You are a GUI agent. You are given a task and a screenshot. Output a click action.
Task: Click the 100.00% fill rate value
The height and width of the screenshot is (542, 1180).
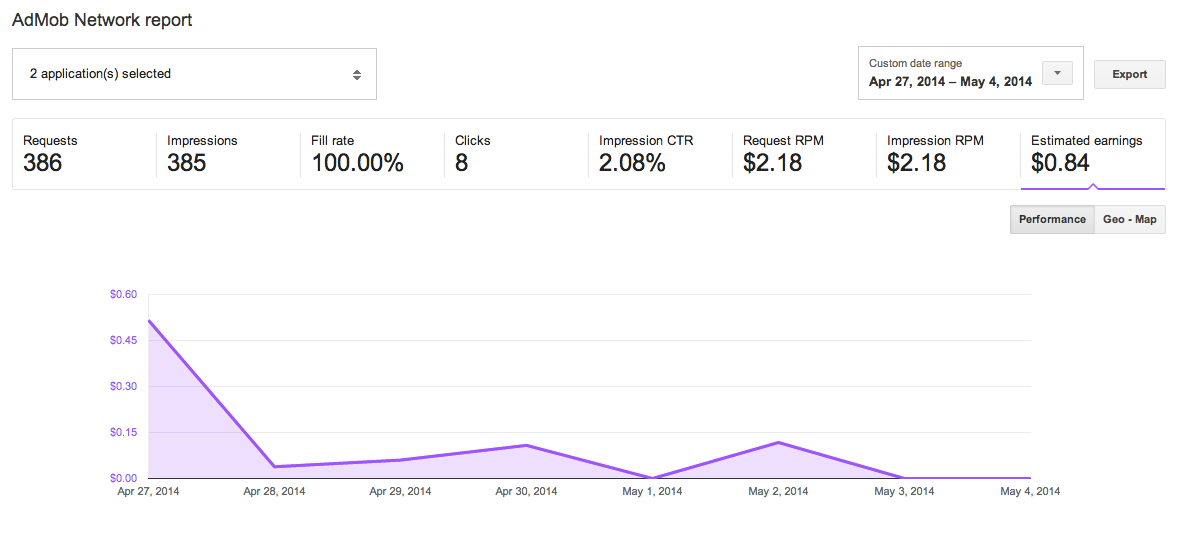tap(357, 163)
